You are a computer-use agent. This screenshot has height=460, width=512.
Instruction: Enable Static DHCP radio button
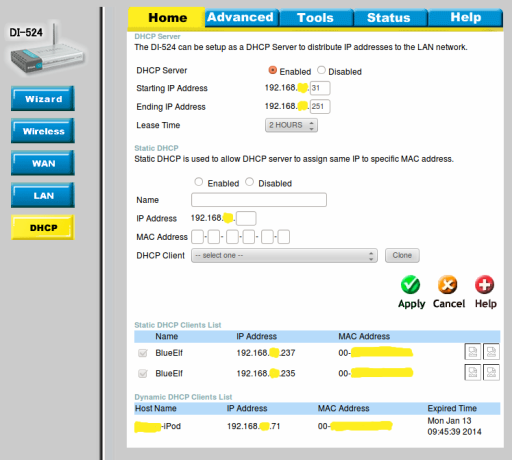coord(199,182)
